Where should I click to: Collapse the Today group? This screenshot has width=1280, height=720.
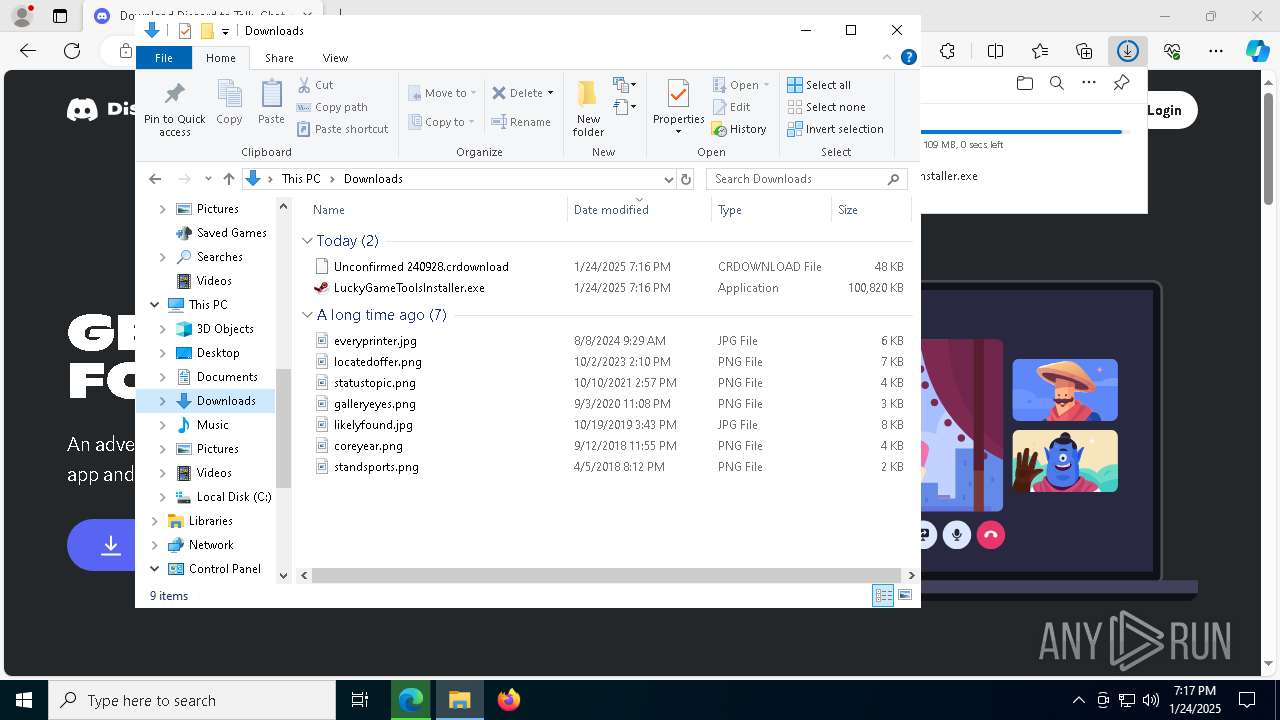point(307,241)
